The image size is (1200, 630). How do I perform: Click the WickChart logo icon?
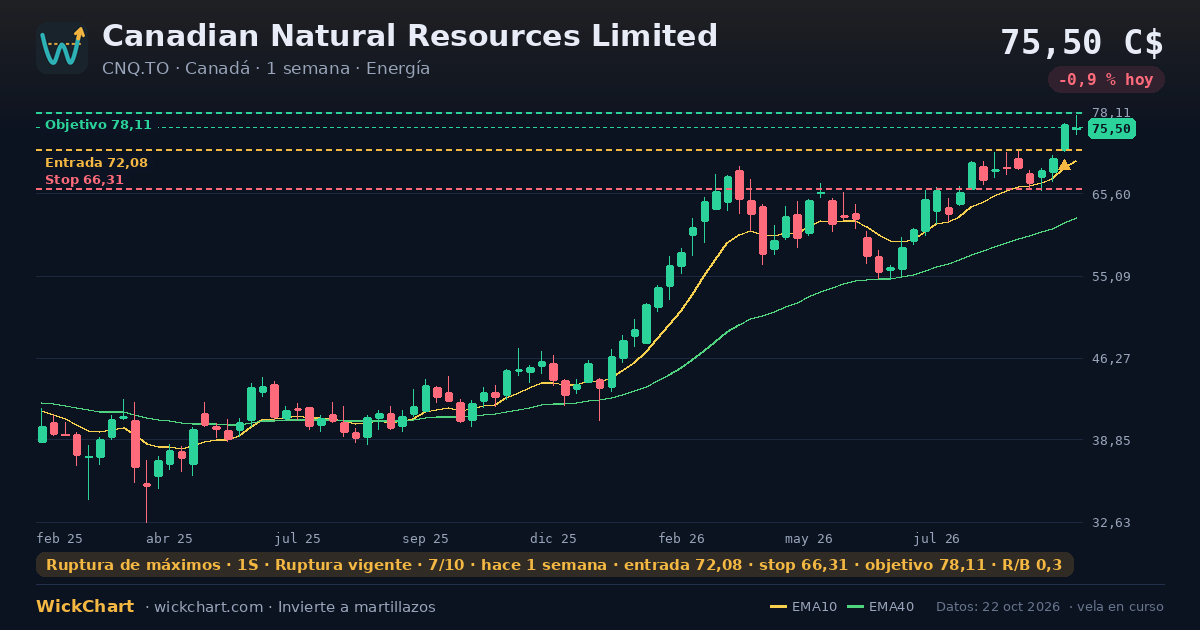pyautogui.click(x=62, y=48)
